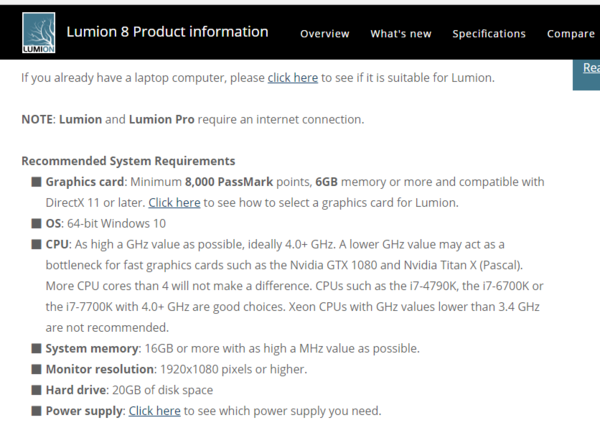Click the bullet icon beside Power supply
This screenshot has height=438, width=600.
coord(36,411)
